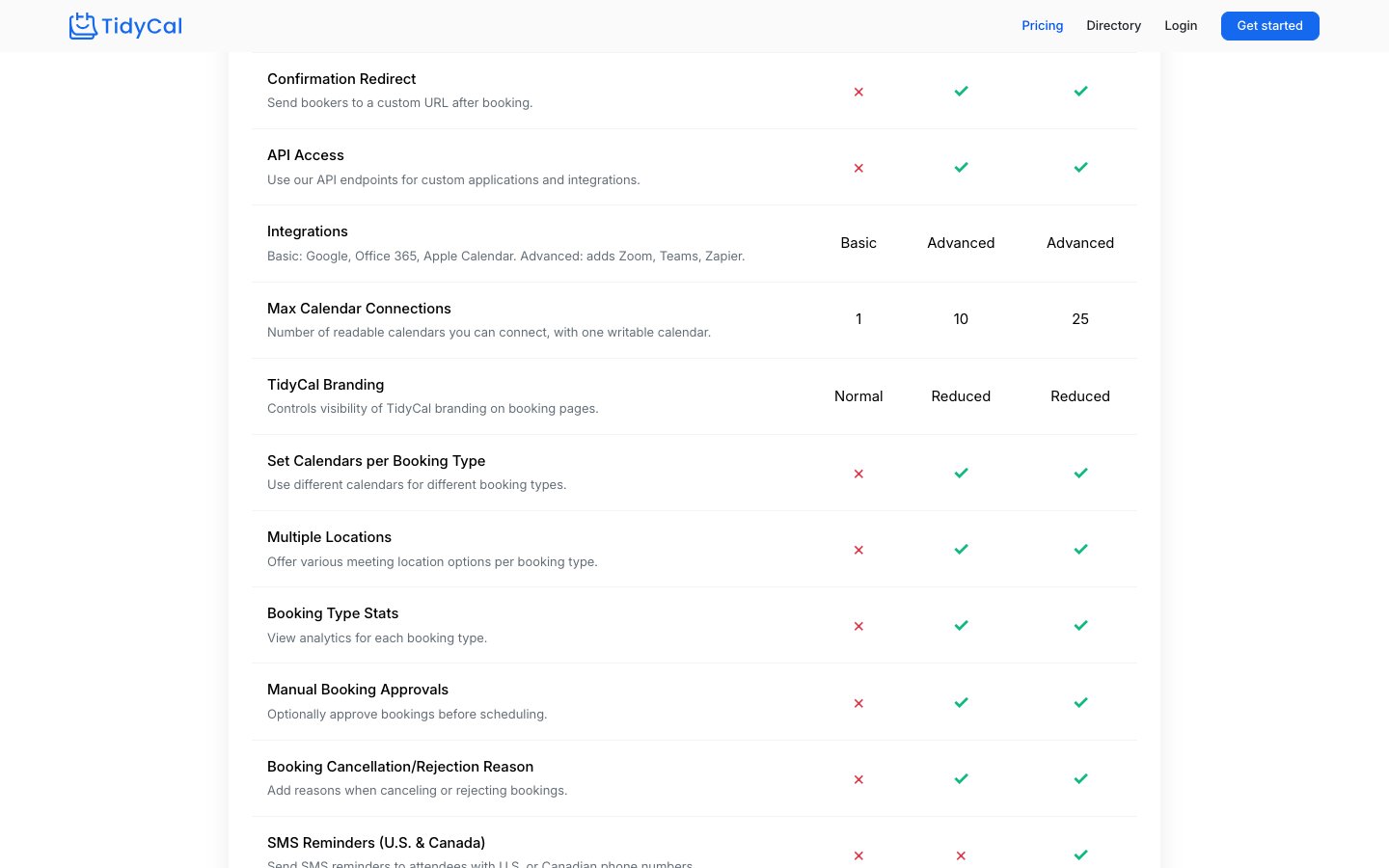Screen dimensions: 1389x868
Task: Click the TidyCal logo icon
Action: coord(83,26)
